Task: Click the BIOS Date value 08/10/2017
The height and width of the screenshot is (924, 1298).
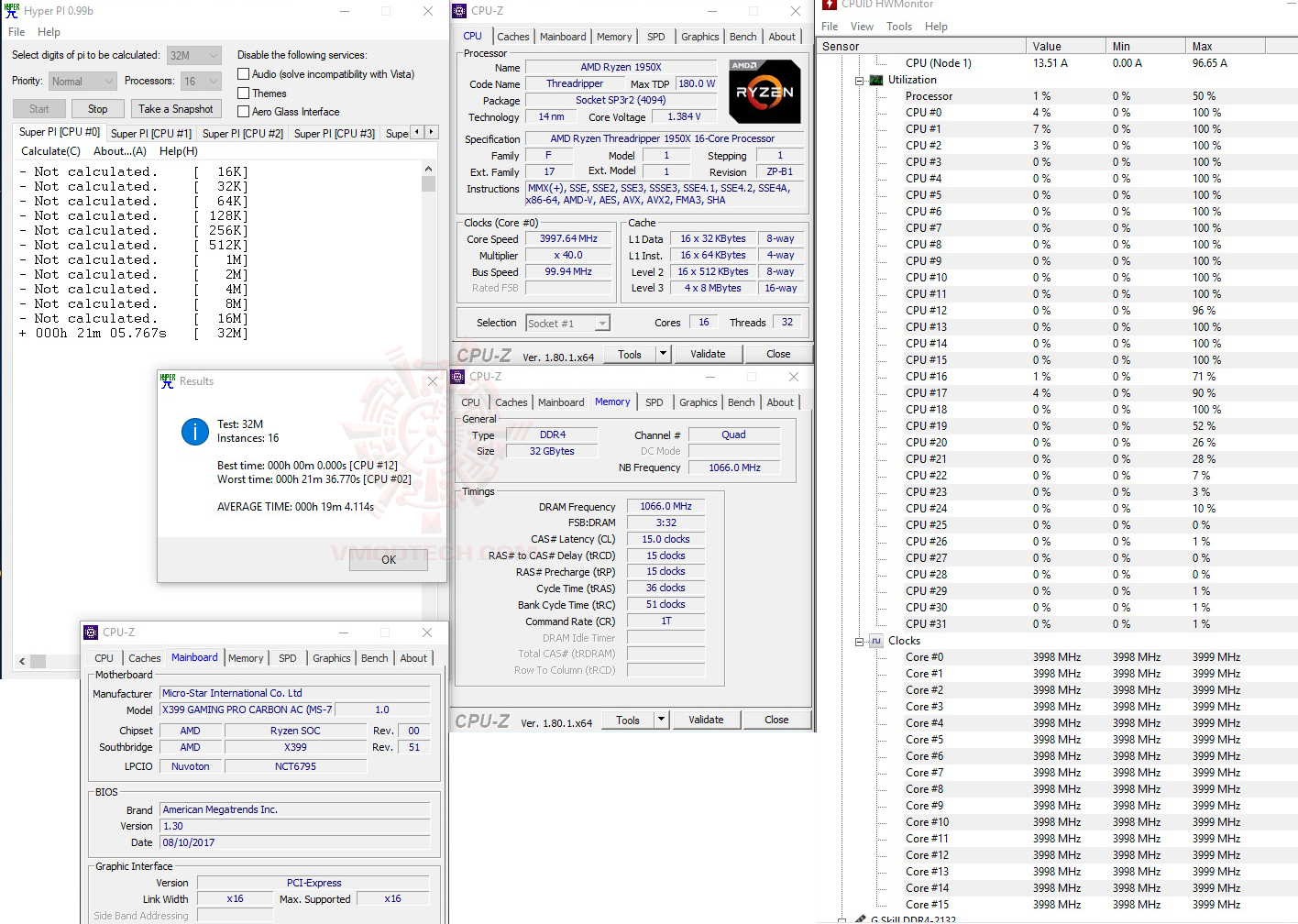Action: [295, 842]
